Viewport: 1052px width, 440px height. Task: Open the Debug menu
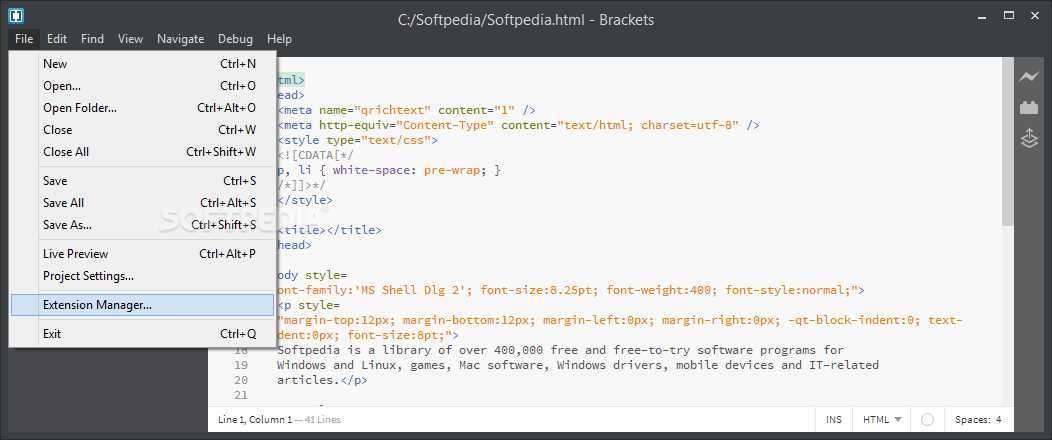coord(235,39)
